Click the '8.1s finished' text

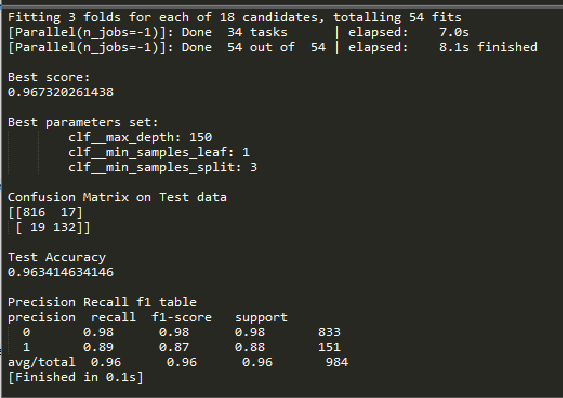[x=488, y=47]
